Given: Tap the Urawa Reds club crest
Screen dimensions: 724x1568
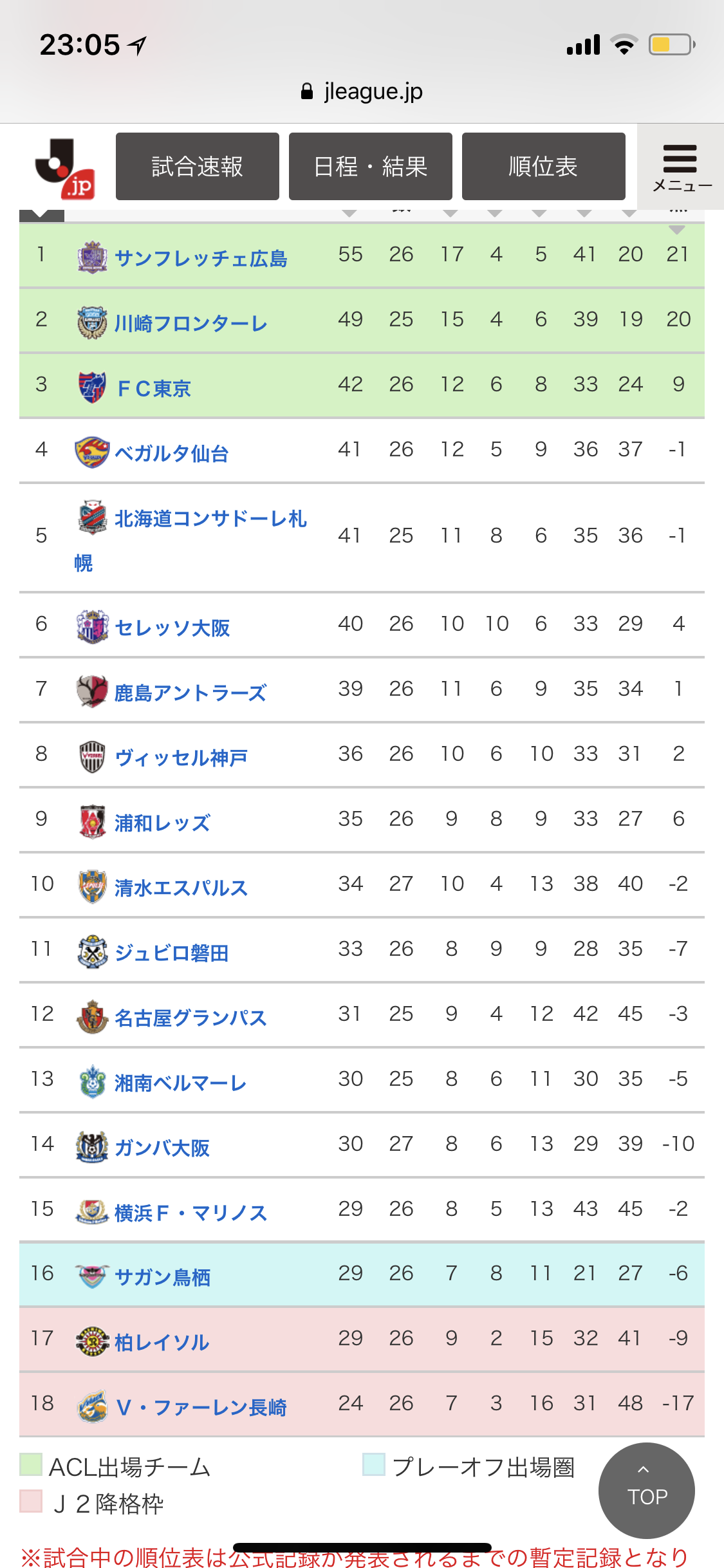Looking at the screenshot, I should pos(92,821).
